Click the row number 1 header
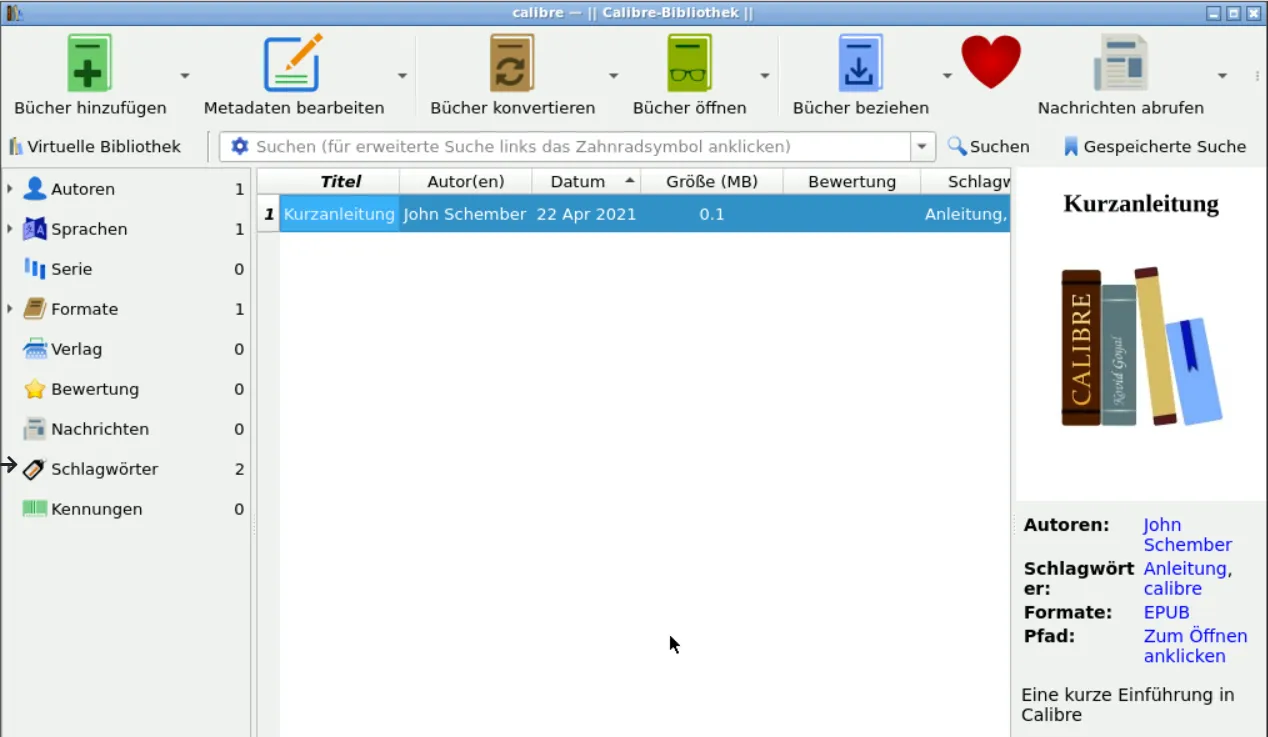The width and height of the screenshot is (1268, 737). [268, 214]
